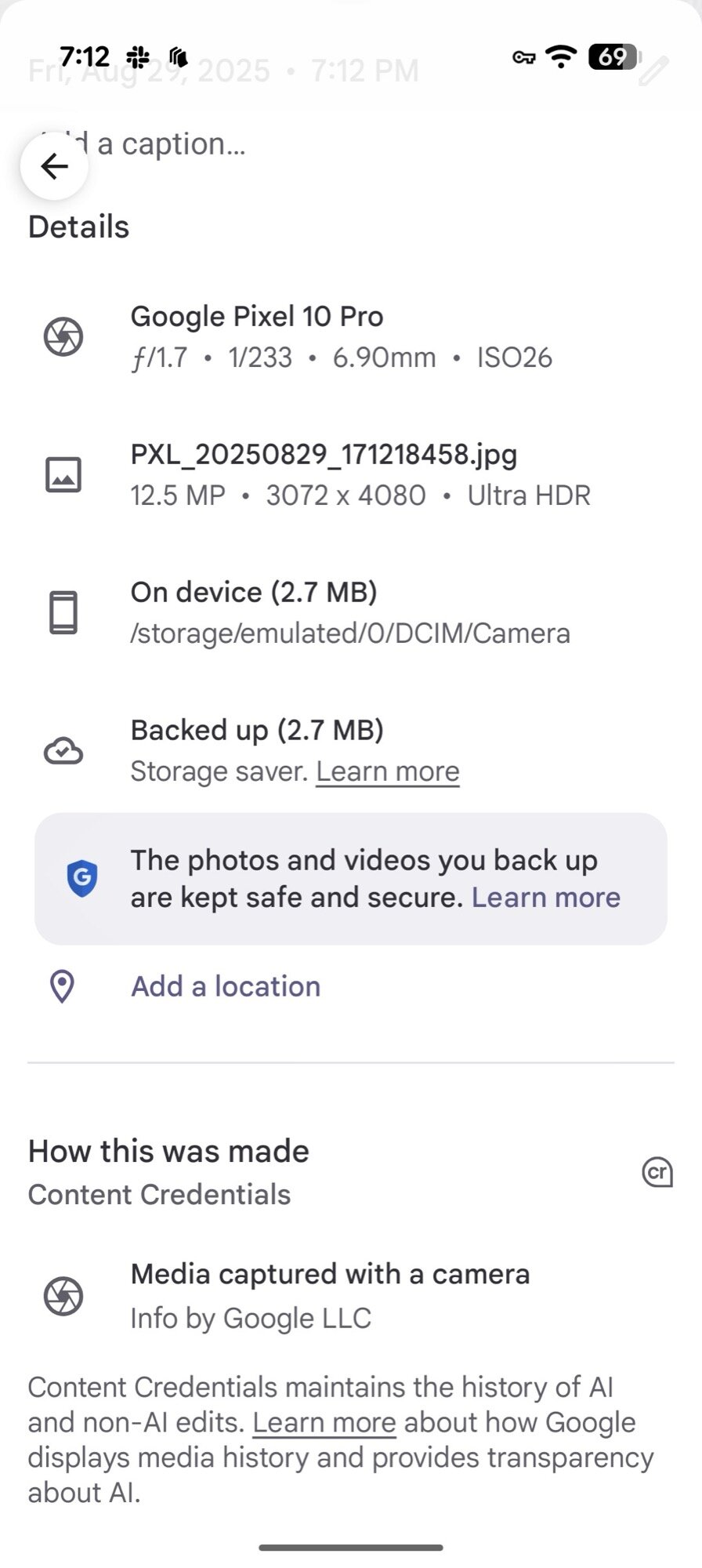Tap the Media captured with a camera row

click(330, 1296)
